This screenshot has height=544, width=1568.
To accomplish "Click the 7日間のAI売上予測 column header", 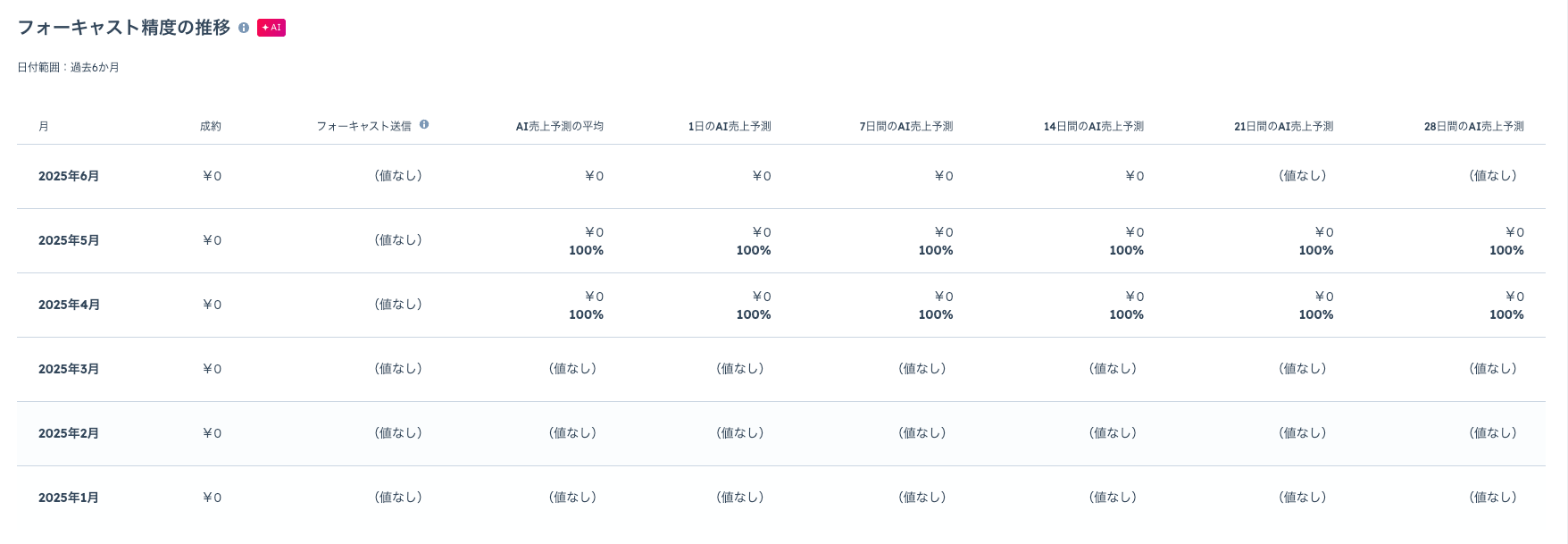I will click(906, 127).
